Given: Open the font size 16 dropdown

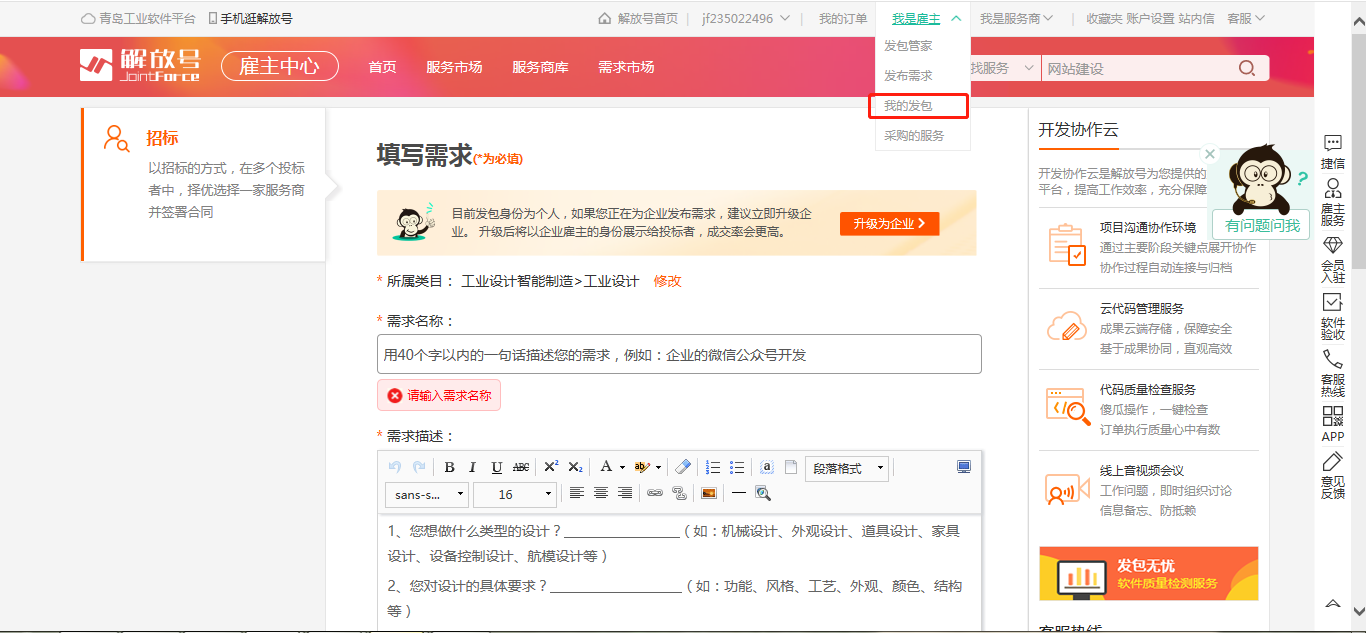Looking at the screenshot, I should tap(515, 494).
